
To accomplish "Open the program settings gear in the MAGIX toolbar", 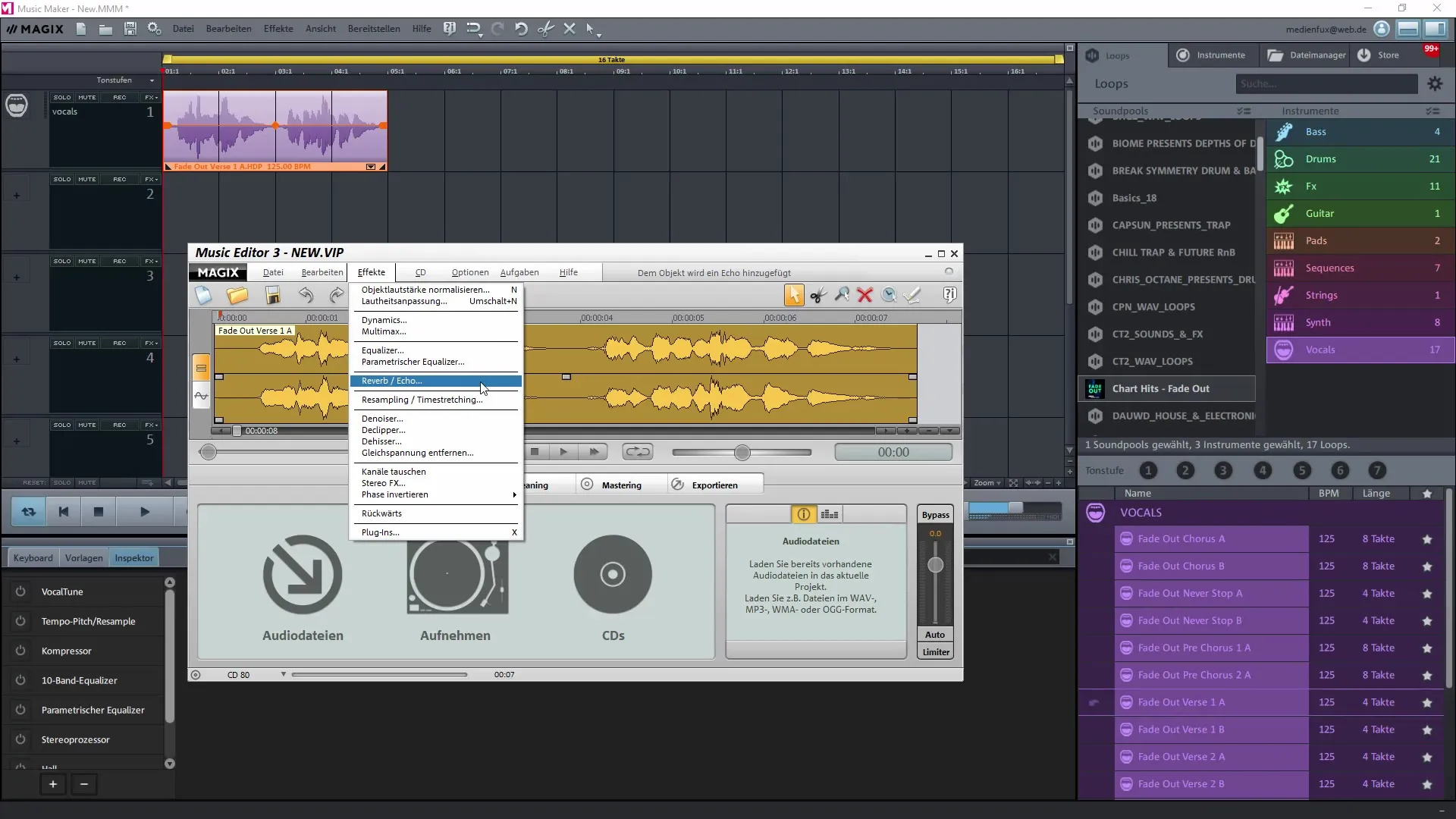I will pyautogui.click(x=154, y=29).
